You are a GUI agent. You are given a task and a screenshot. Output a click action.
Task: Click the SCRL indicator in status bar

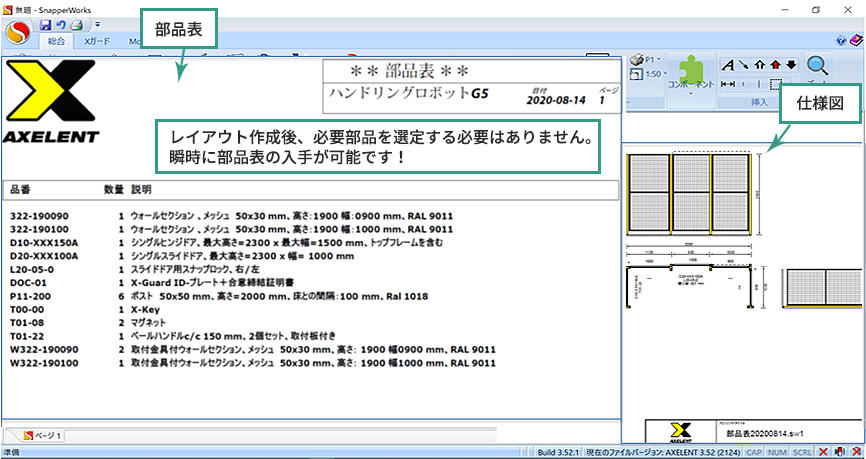pos(802,452)
